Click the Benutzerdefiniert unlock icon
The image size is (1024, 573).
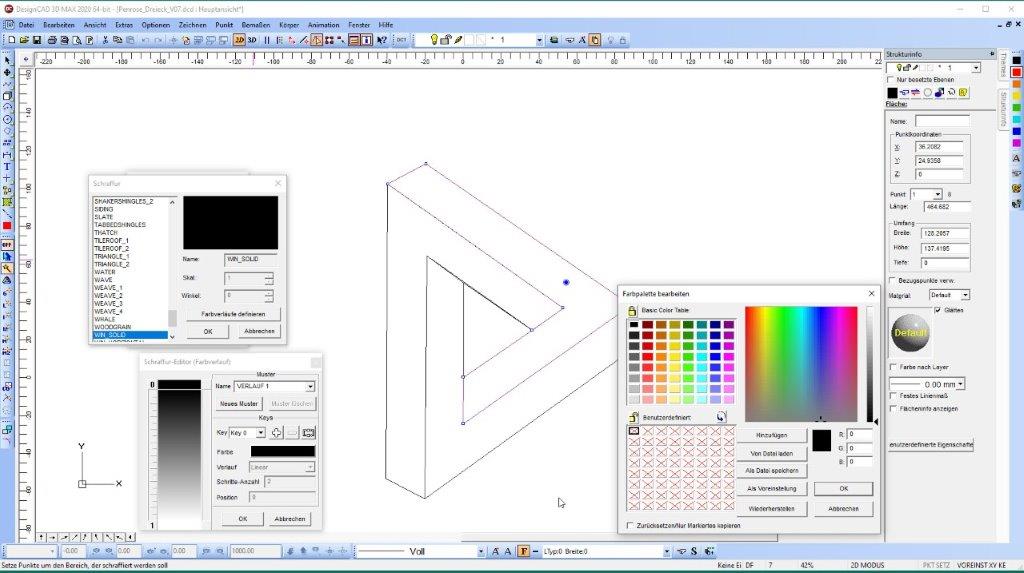click(x=633, y=417)
